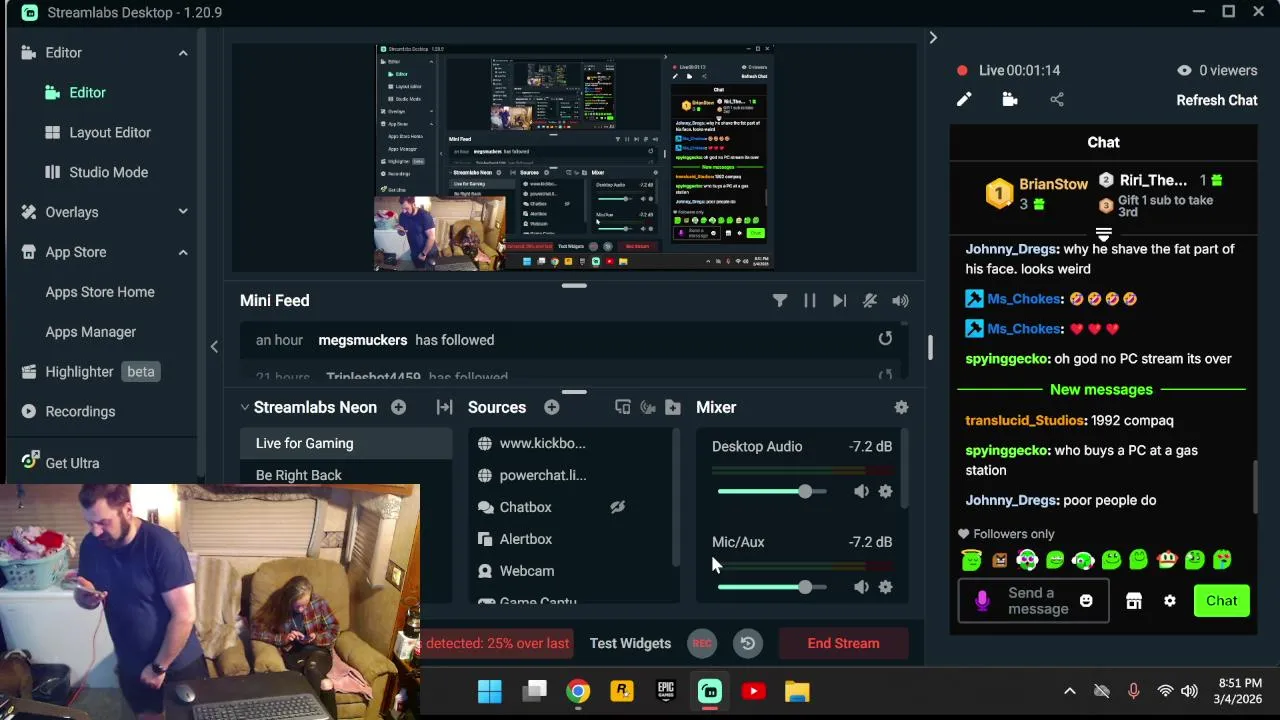This screenshot has width=1280, height=720.
Task: Show hidden system tray icons
Action: click(x=1069, y=691)
